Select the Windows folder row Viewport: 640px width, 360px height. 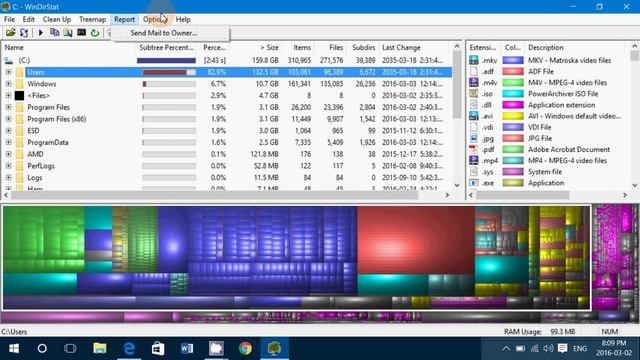(x=228, y=84)
